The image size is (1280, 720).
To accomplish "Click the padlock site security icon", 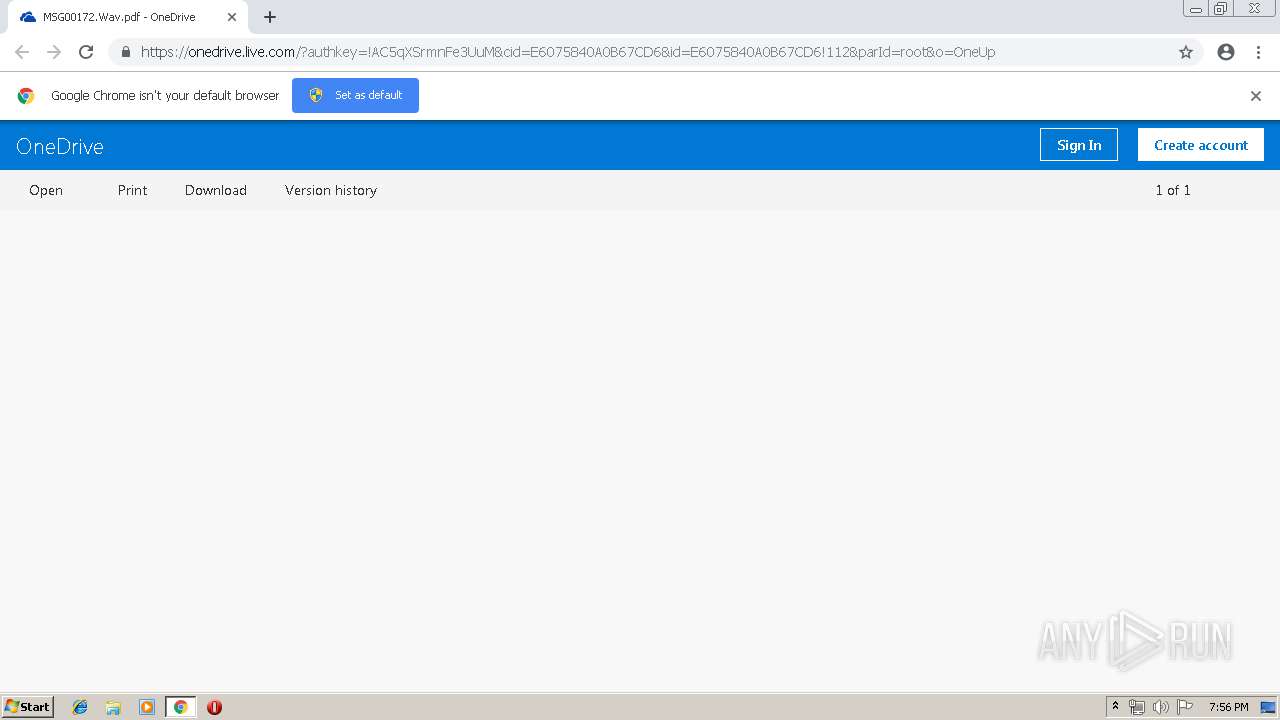I will tap(125, 52).
